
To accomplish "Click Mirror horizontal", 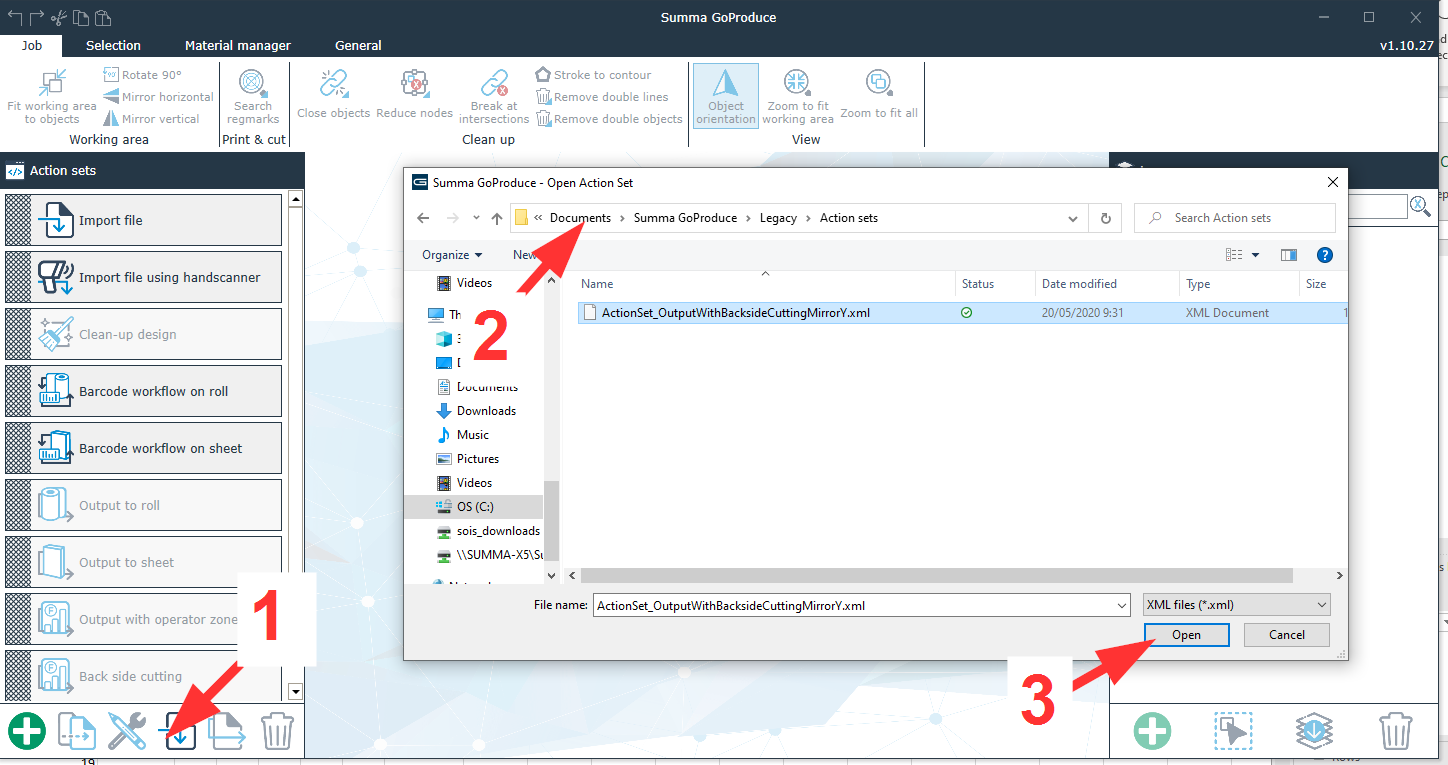I will [158, 97].
